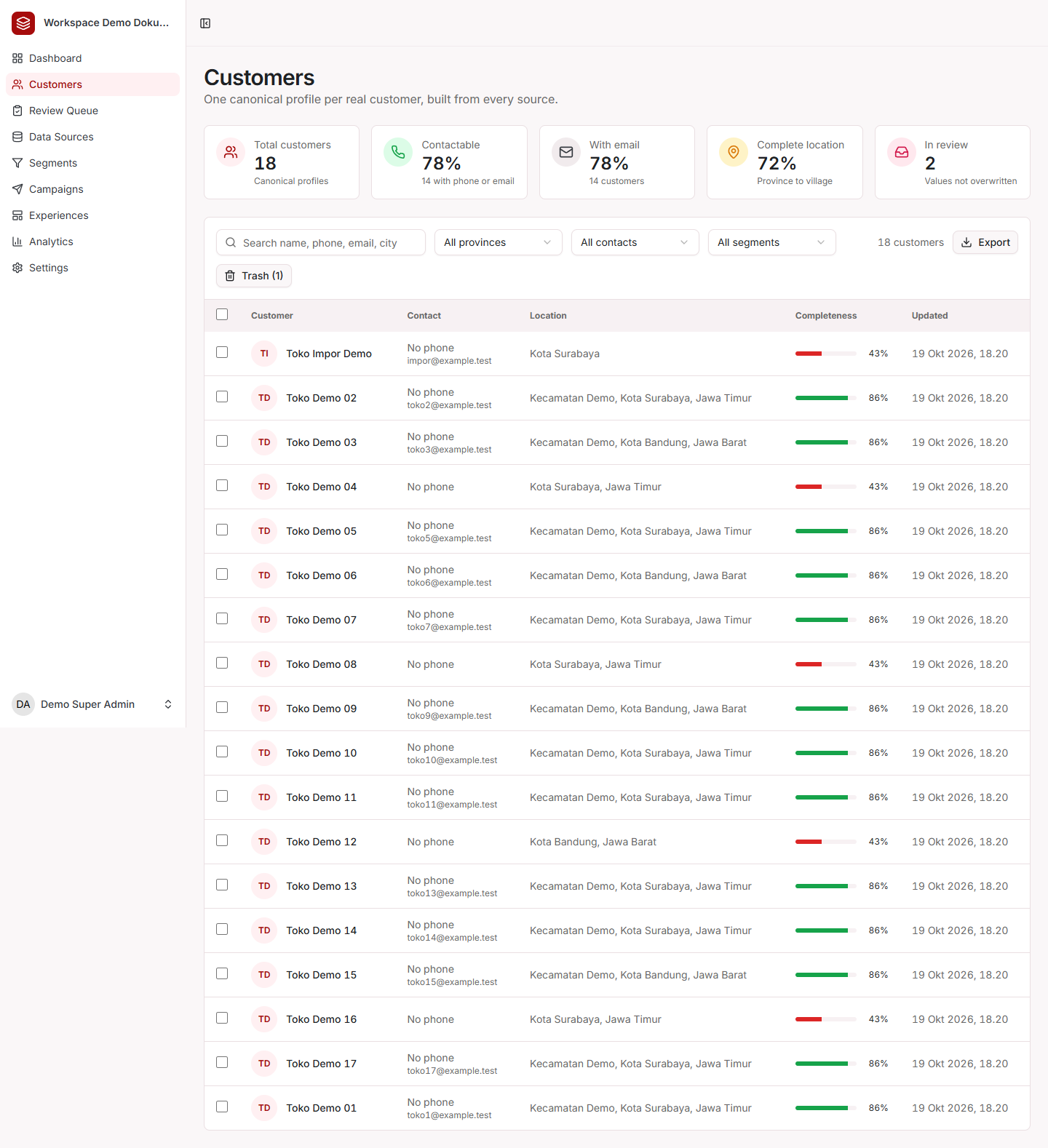Click the Complete location pin icon
Viewport: 1048px width, 1148px height.
point(734,152)
